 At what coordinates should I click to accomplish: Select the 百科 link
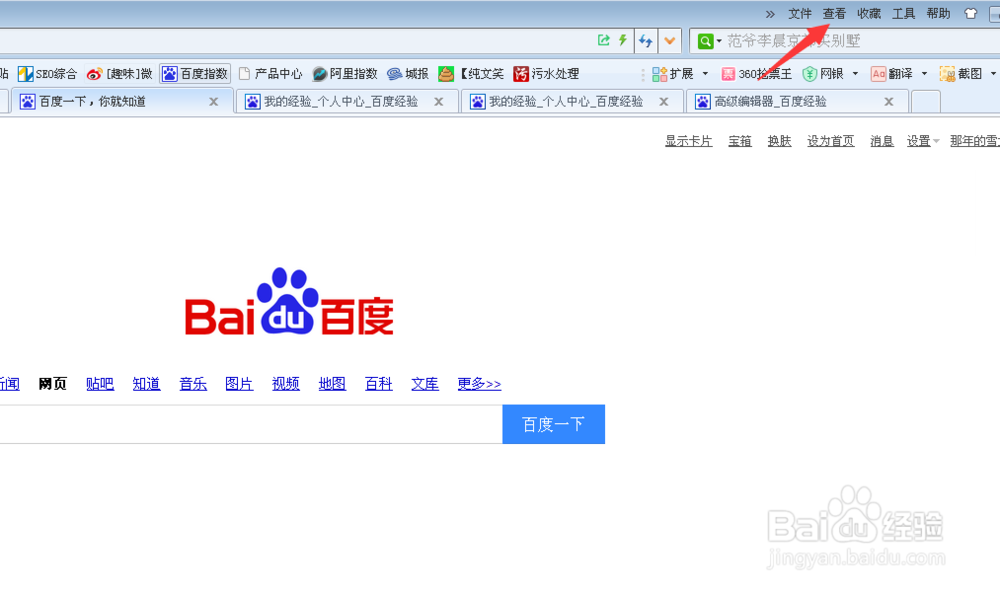(378, 384)
